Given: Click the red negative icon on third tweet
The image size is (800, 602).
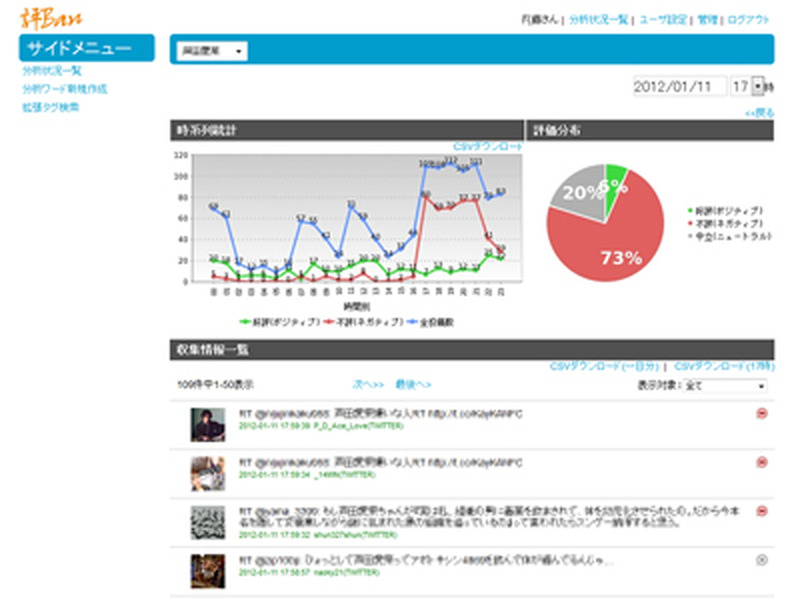Looking at the screenshot, I should (x=762, y=511).
